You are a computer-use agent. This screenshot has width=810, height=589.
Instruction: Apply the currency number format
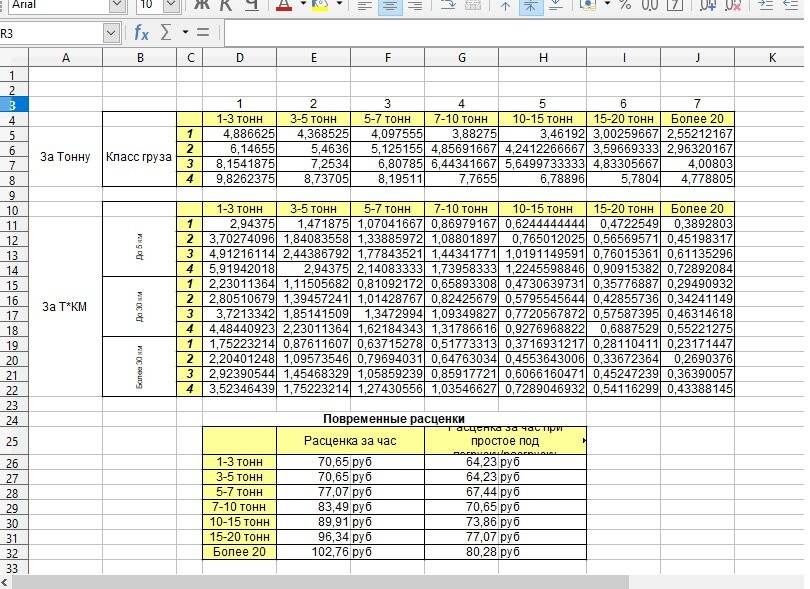pyautogui.click(x=587, y=5)
